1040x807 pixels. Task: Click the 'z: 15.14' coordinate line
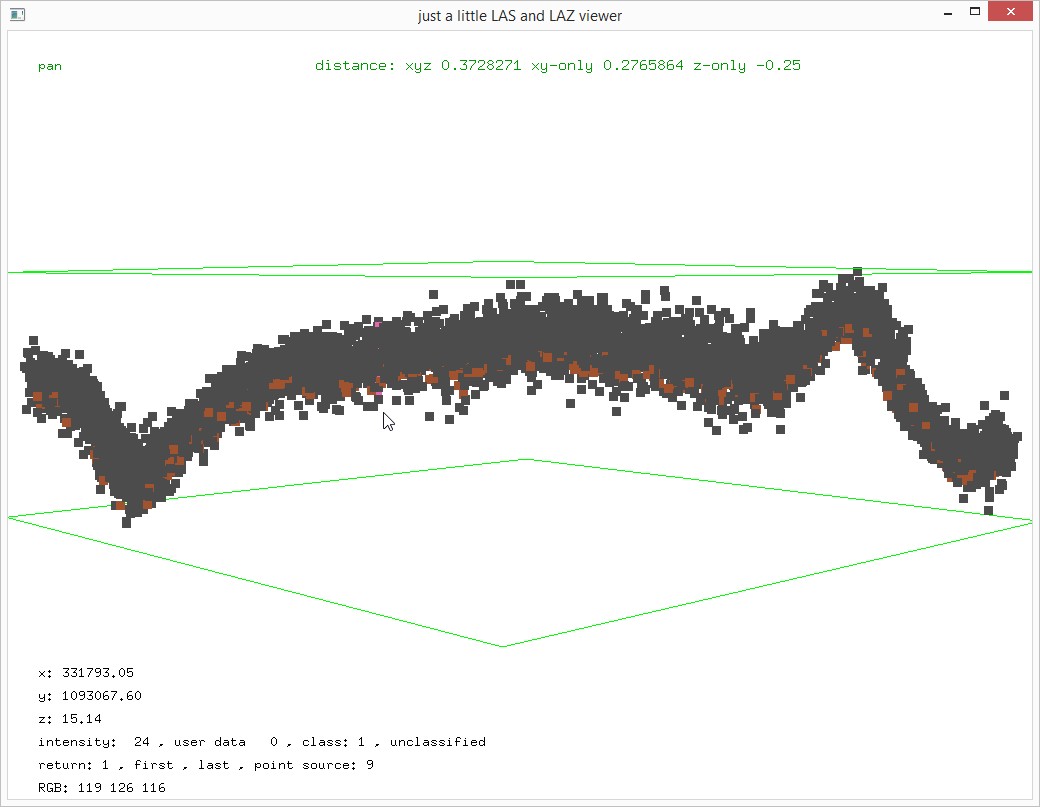pyautogui.click(x=70, y=719)
